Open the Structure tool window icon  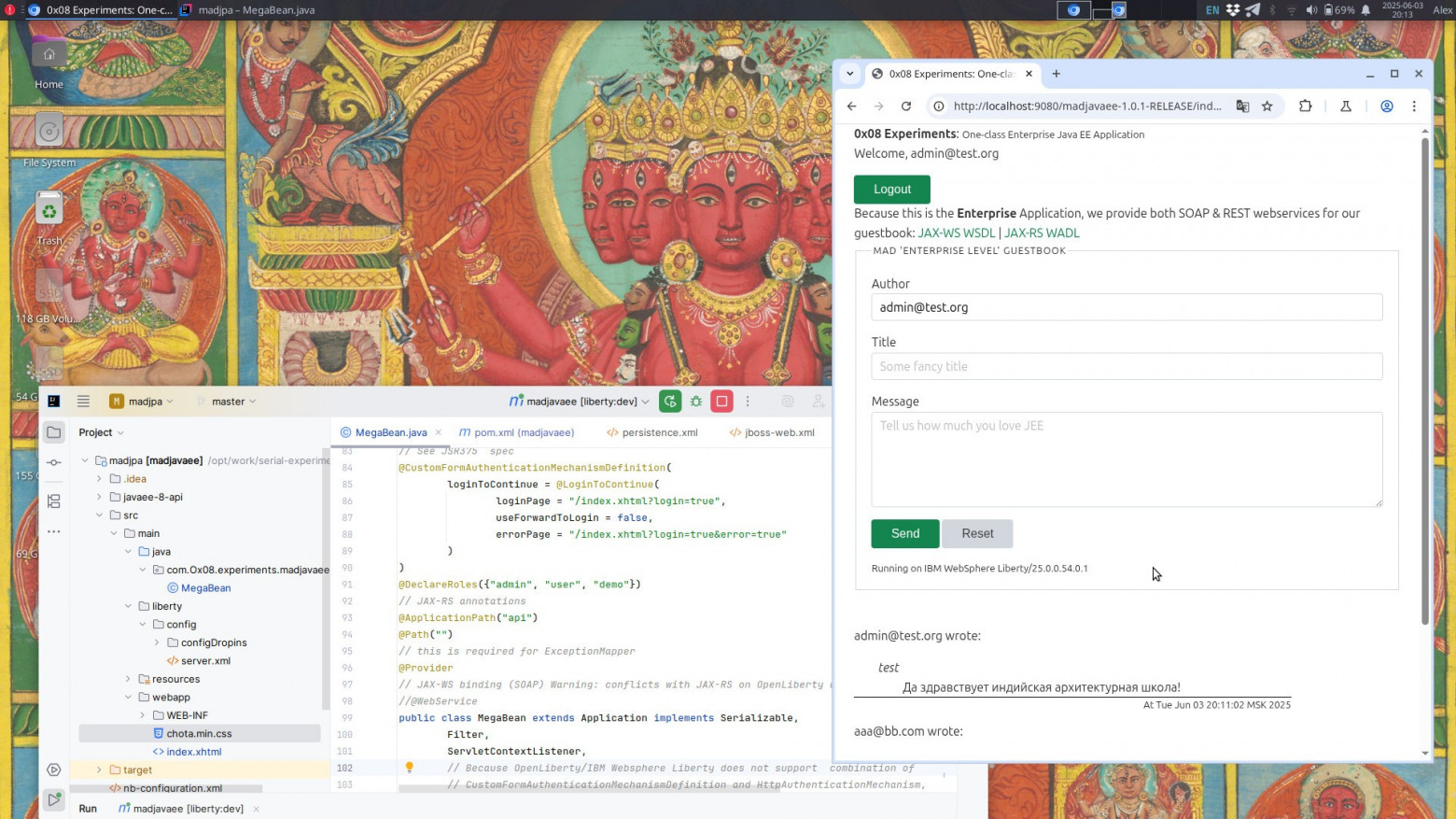pos(54,501)
